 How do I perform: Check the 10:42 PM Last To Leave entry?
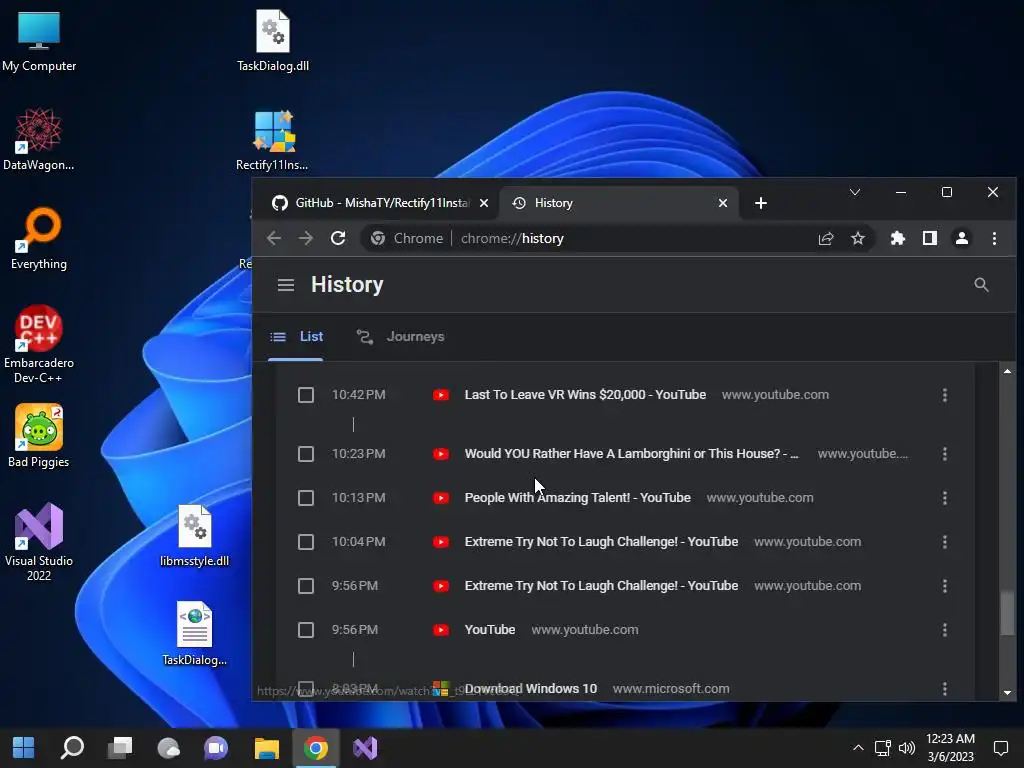[x=306, y=395]
